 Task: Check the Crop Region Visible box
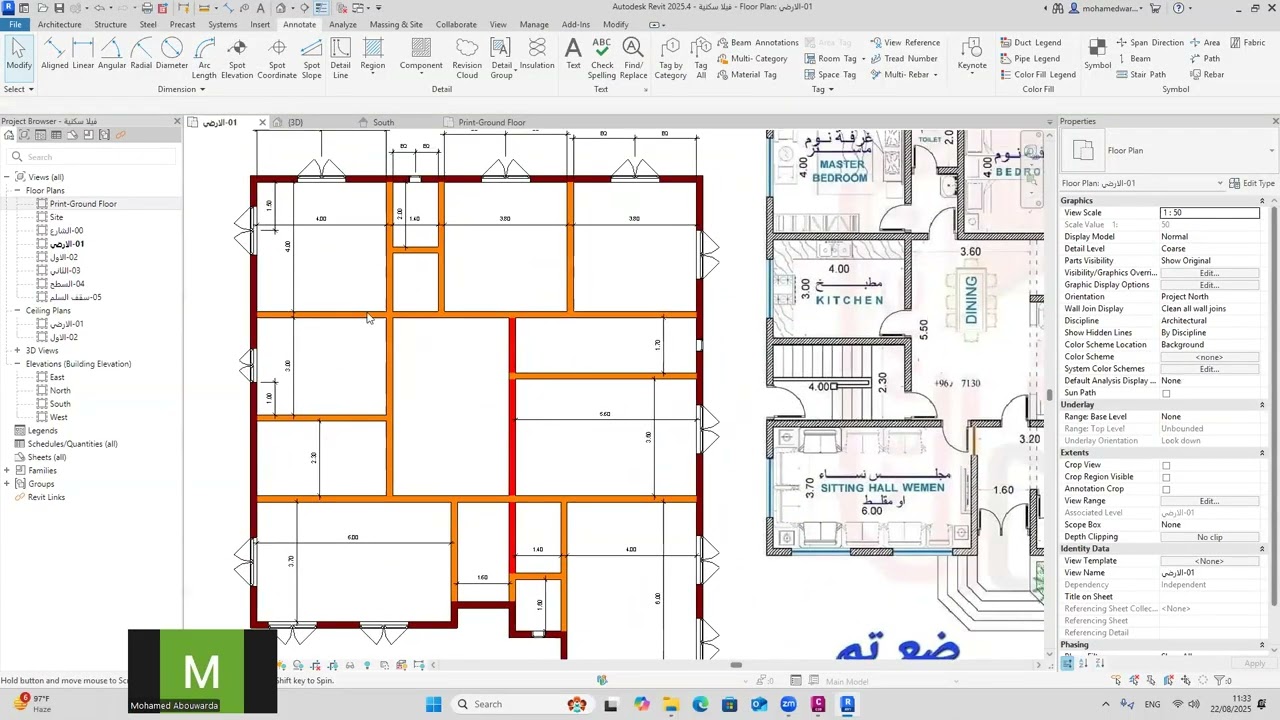tap(1166, 477)
